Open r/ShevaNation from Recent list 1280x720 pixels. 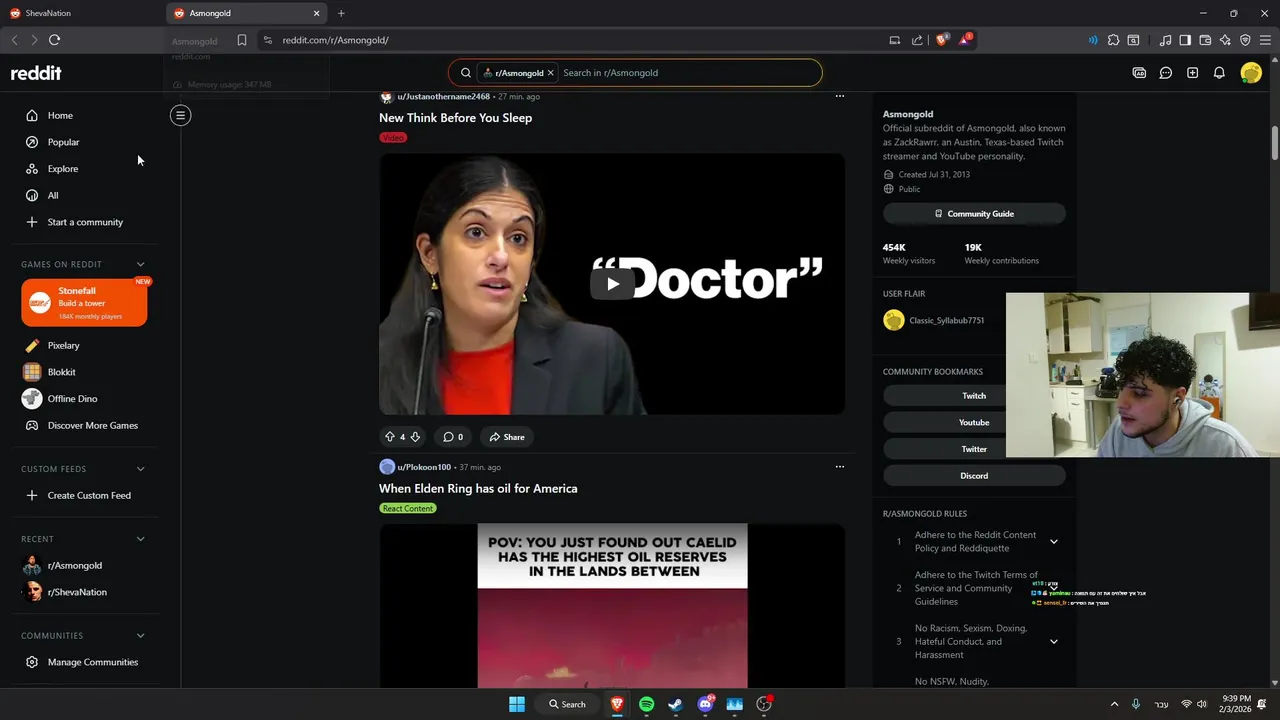coord(77,592)
